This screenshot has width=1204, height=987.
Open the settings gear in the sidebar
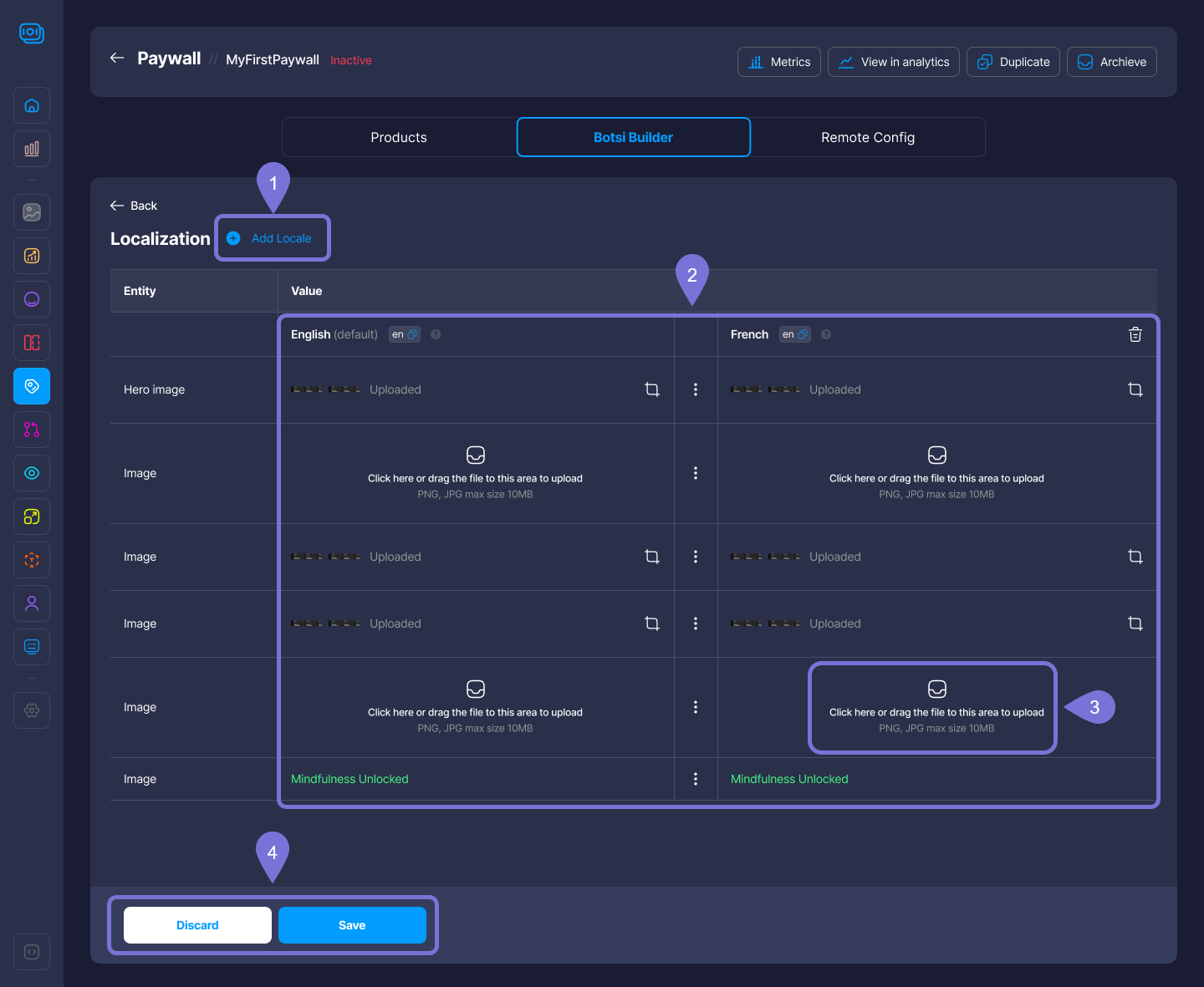(32, 710)
